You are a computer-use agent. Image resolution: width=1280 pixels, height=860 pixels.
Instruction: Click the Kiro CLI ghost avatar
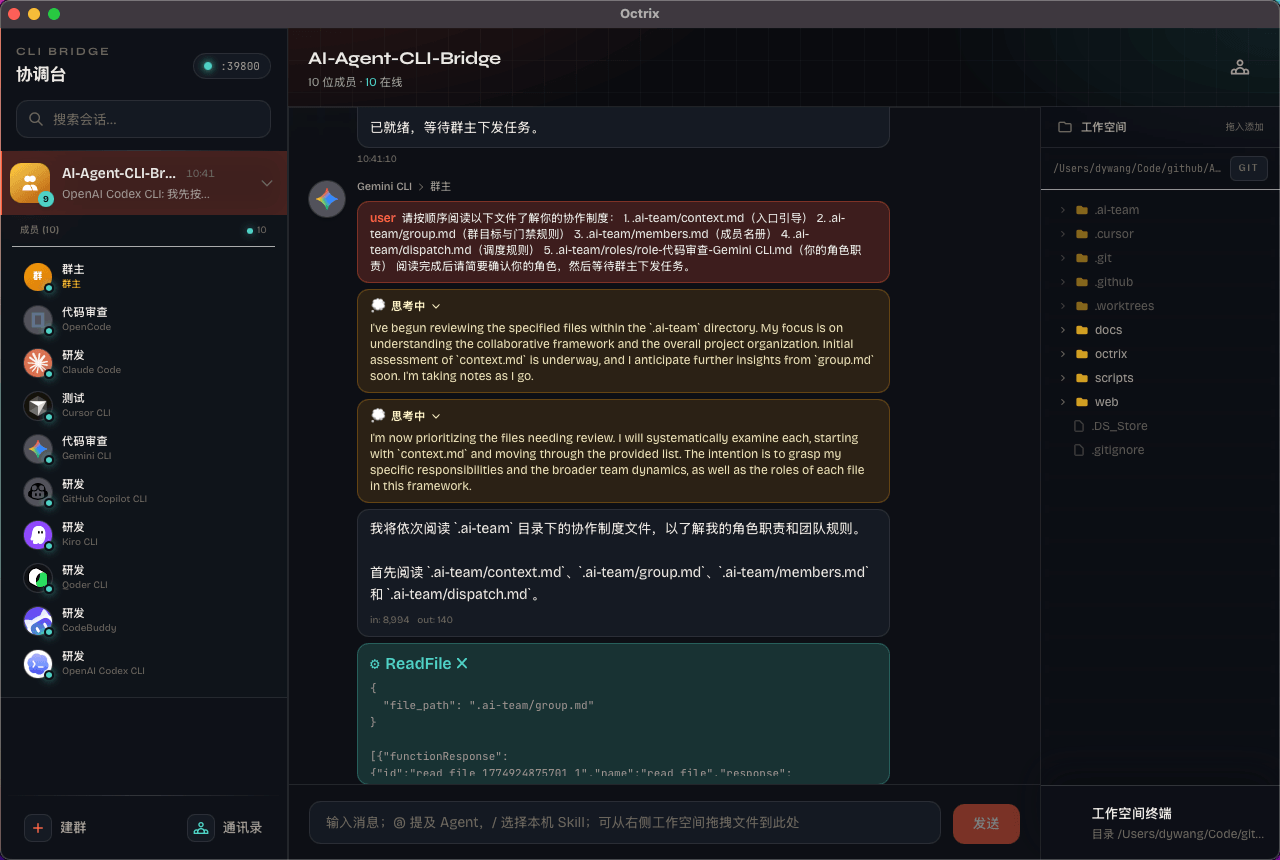(38, 535)
